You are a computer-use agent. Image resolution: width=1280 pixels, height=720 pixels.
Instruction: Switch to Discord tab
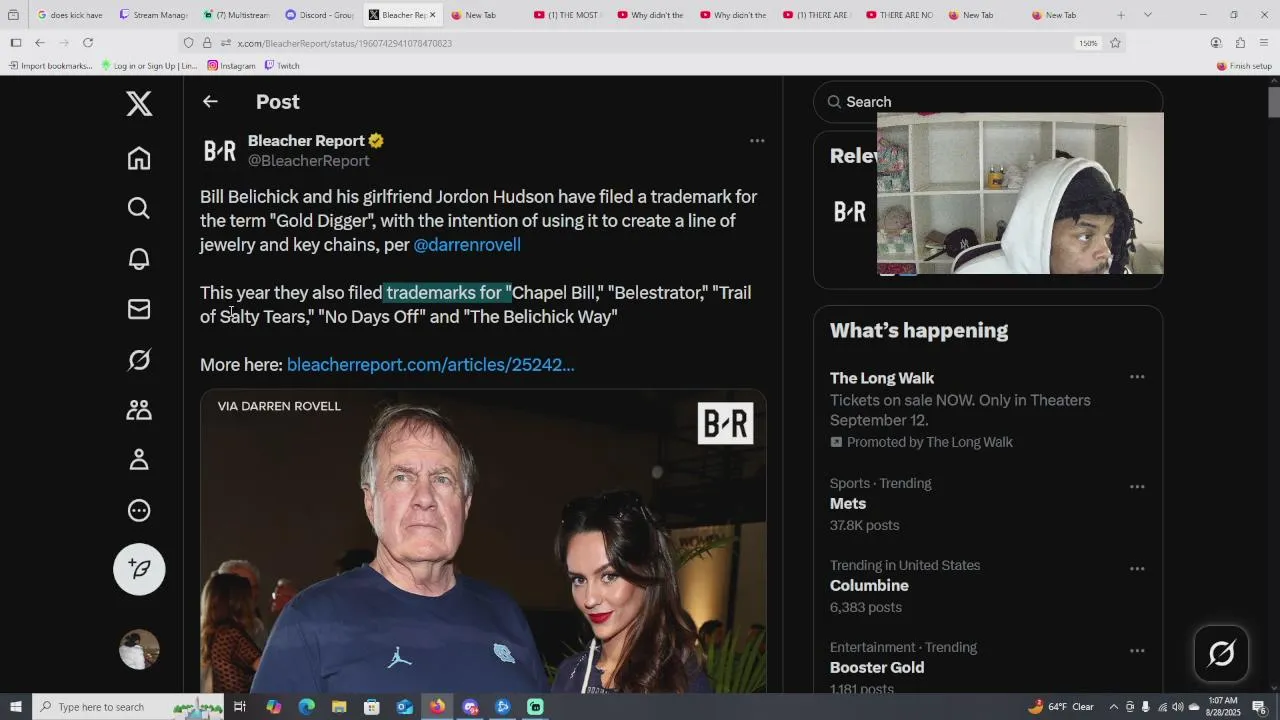point(318,15)
